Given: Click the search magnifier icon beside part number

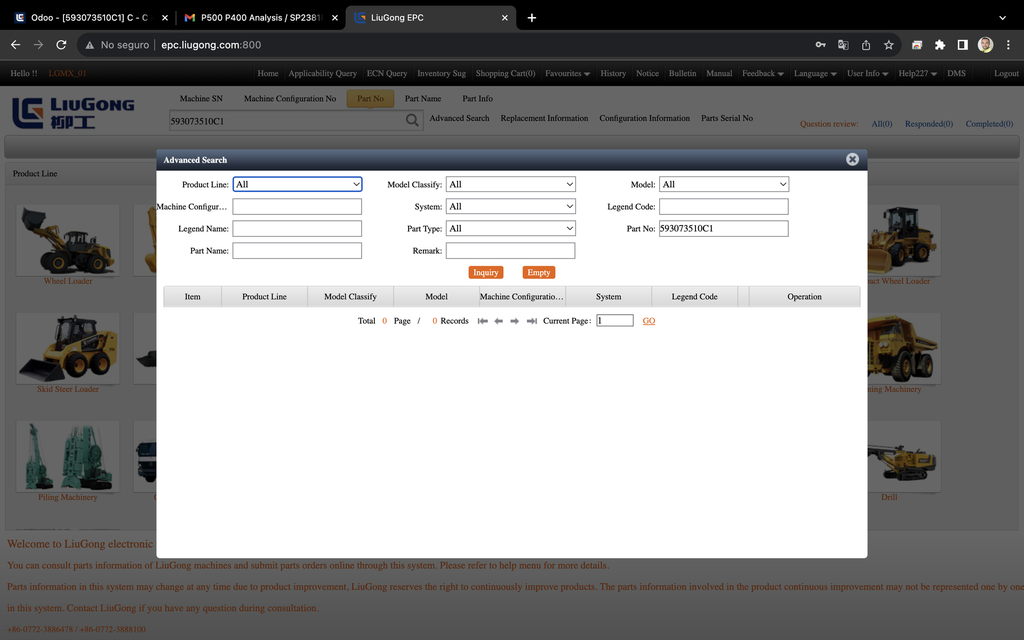Looking at the screenshot, I should pyautogui.click(x=412, y=121).
